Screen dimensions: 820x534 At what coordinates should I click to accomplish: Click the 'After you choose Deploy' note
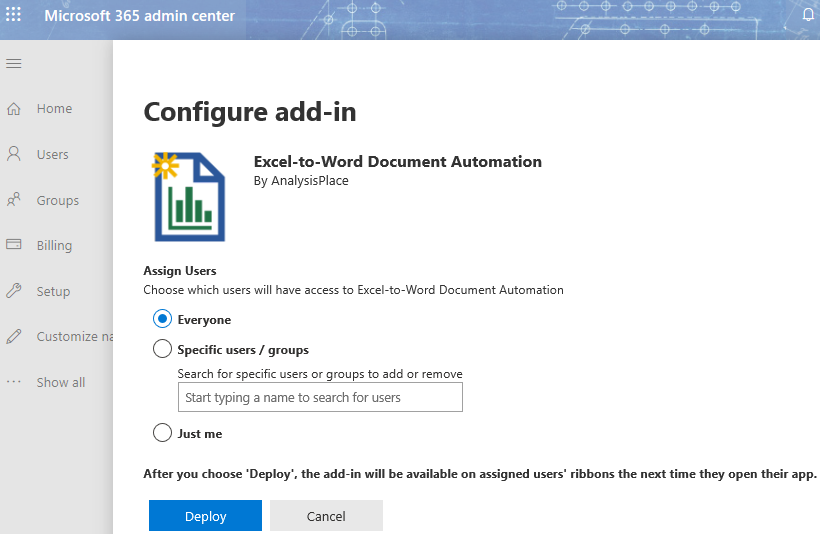(480, 474)
